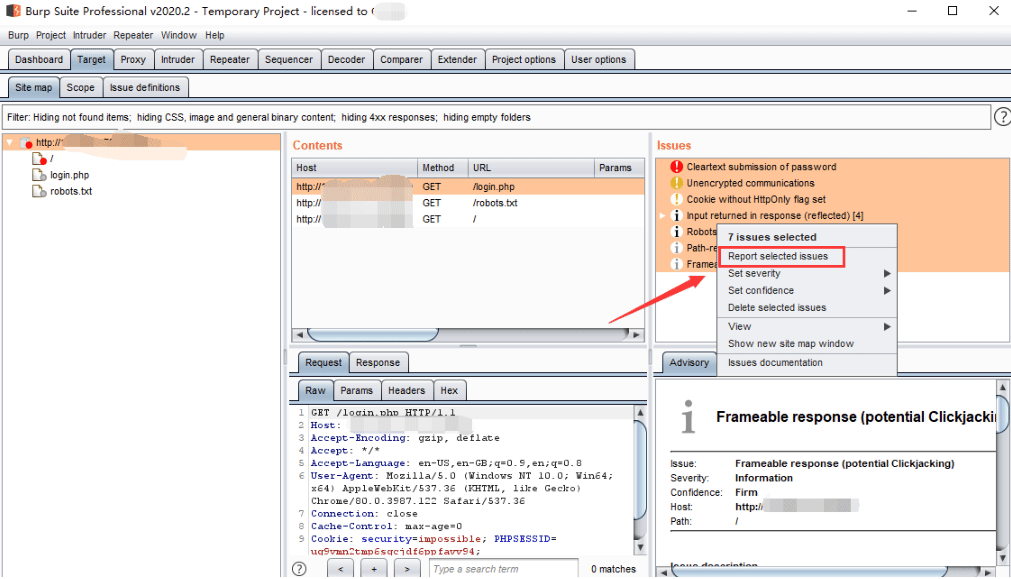Click the search help icon below request
The image size is (1011, 579).
299,569
